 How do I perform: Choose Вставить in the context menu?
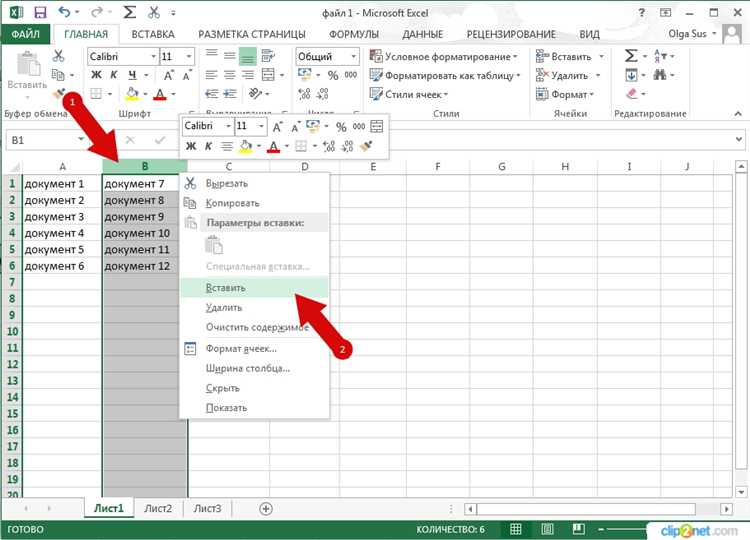point(254,288)
